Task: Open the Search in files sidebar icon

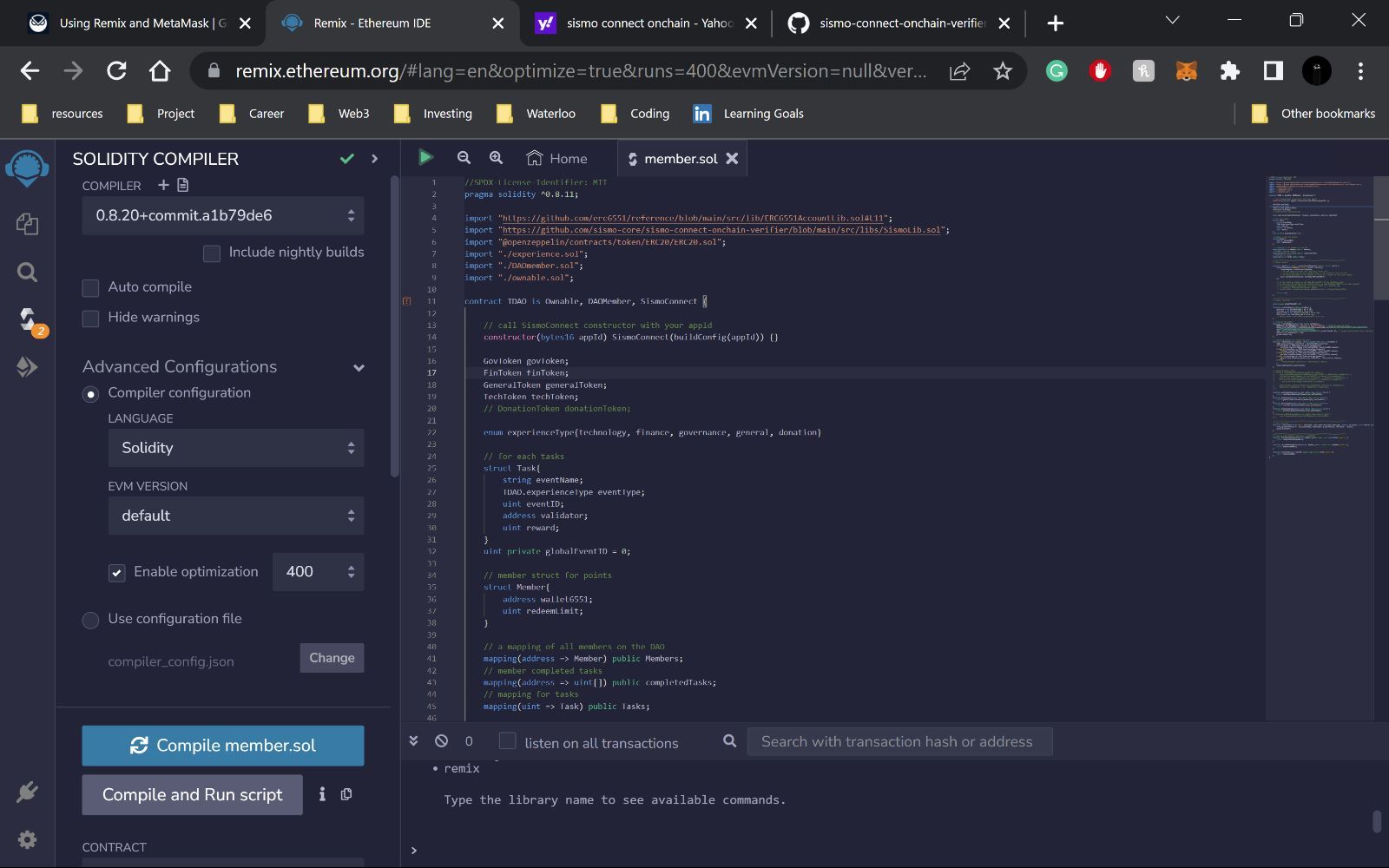Action: [27, 273]
